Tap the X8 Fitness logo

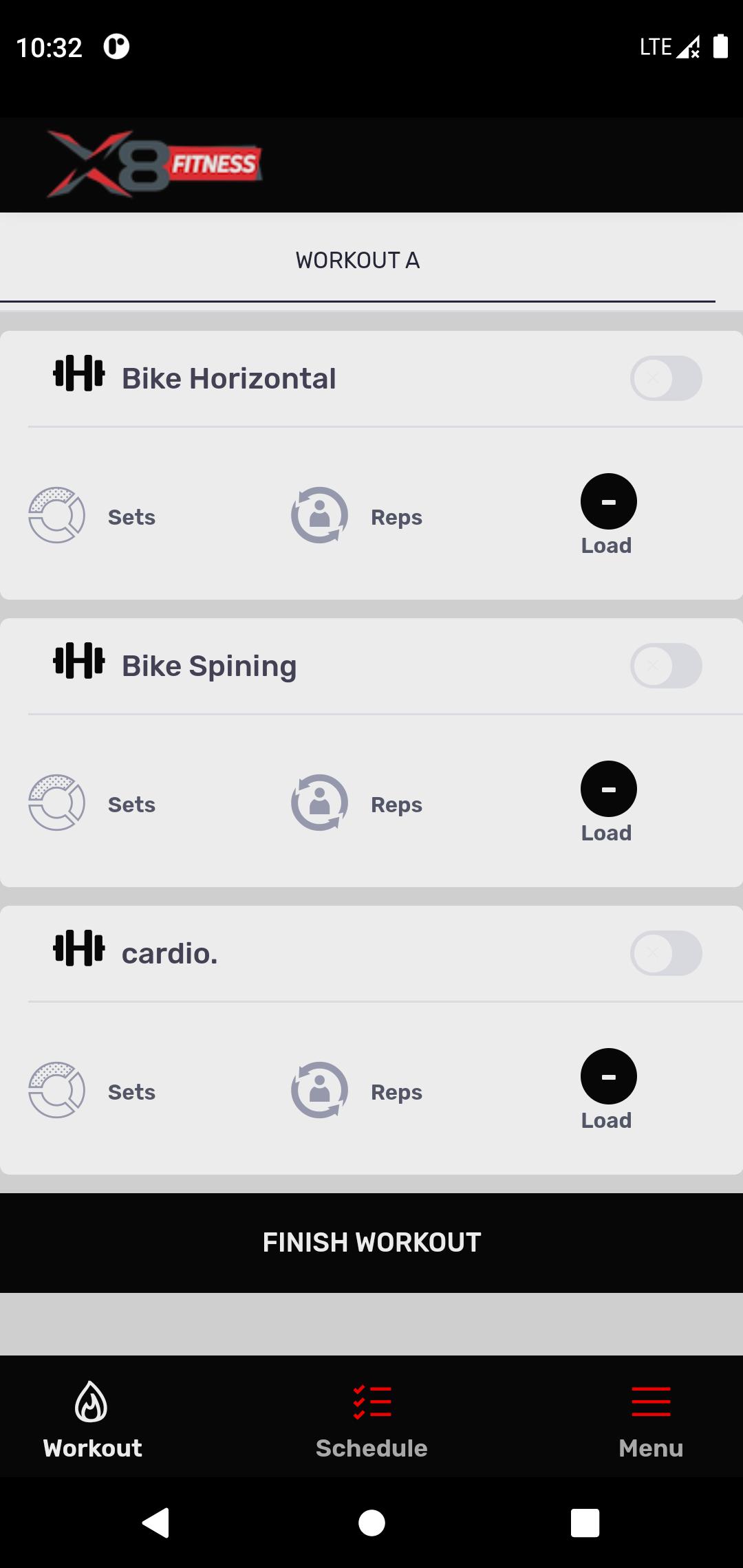pos(155,164)
